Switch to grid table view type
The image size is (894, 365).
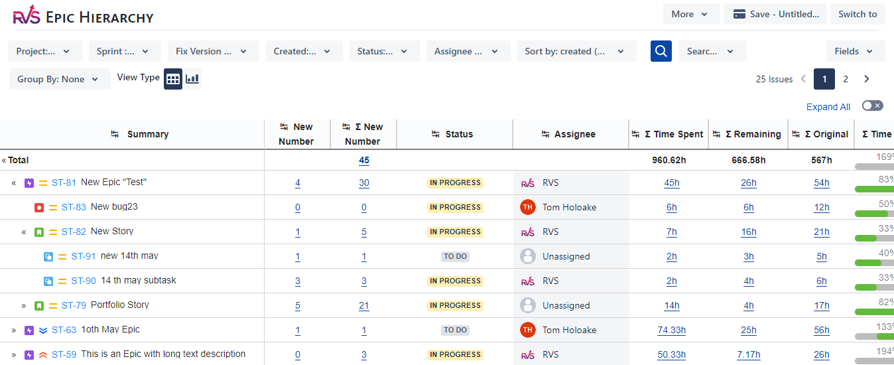(x=173, y=79)
